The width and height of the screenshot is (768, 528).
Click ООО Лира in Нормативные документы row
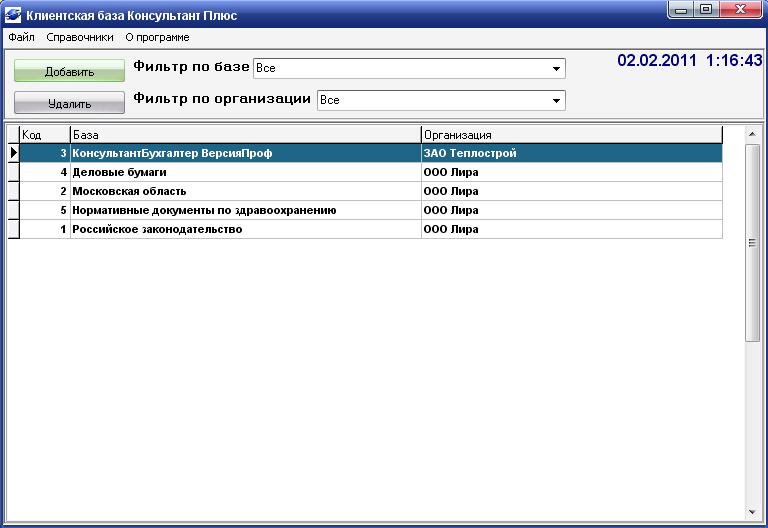572,211
